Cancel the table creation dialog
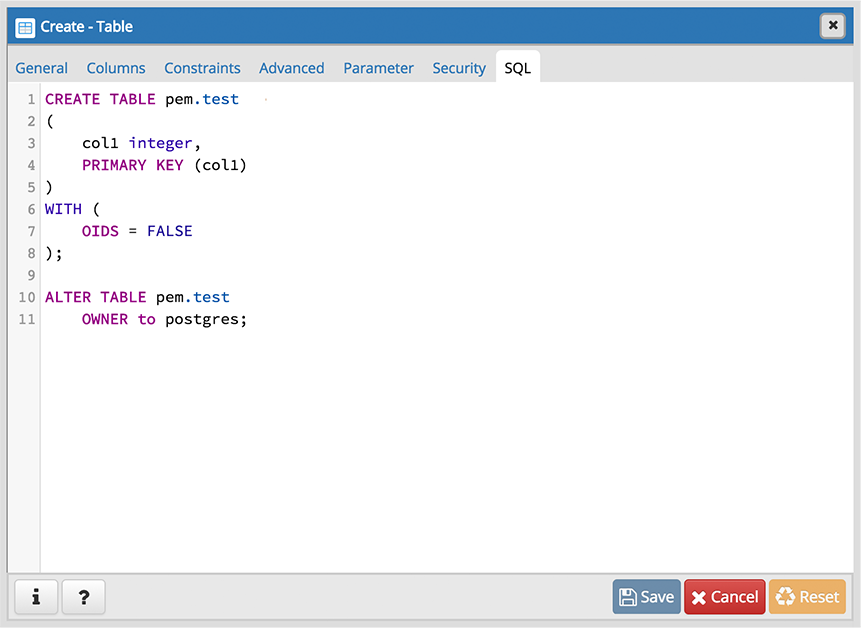 [x=724, y=597]
